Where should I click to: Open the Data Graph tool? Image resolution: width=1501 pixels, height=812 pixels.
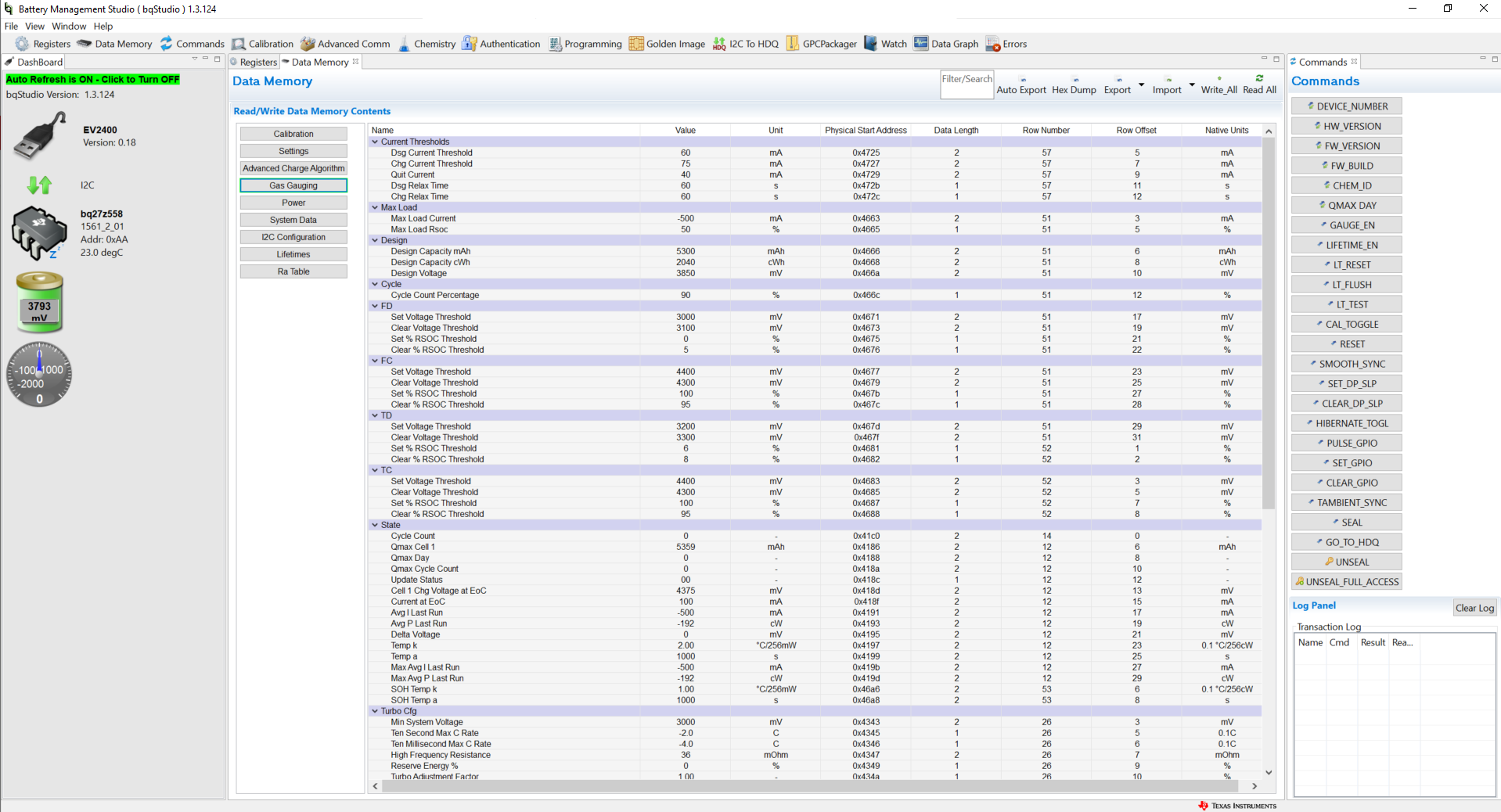[x=953, y=44]
